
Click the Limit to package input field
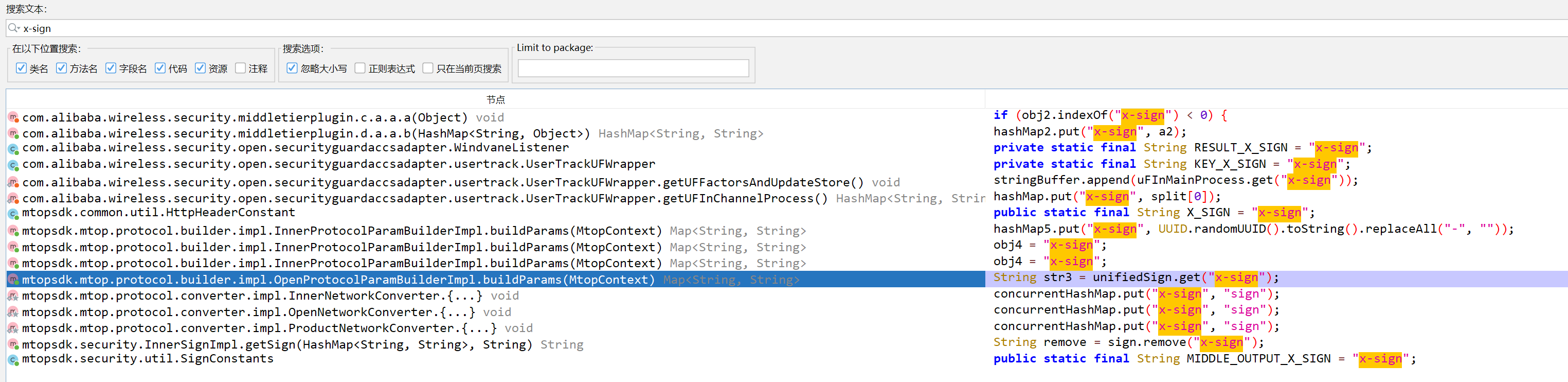(633, 68)
